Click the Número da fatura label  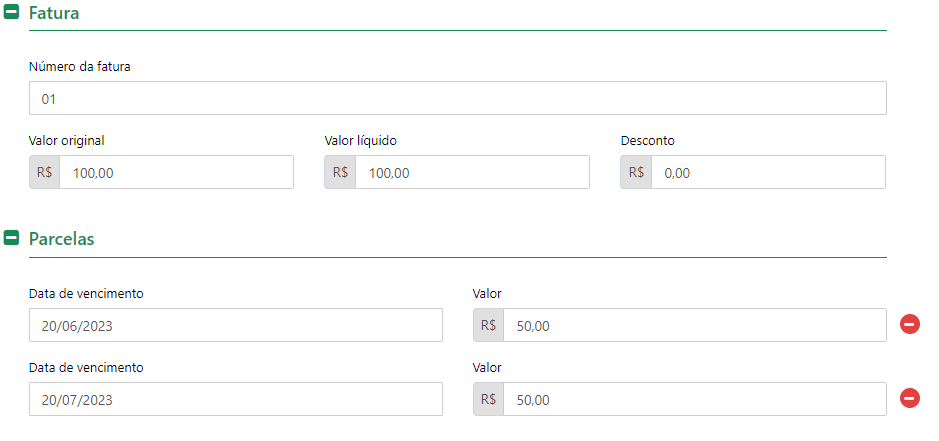[x=80, y=67]
